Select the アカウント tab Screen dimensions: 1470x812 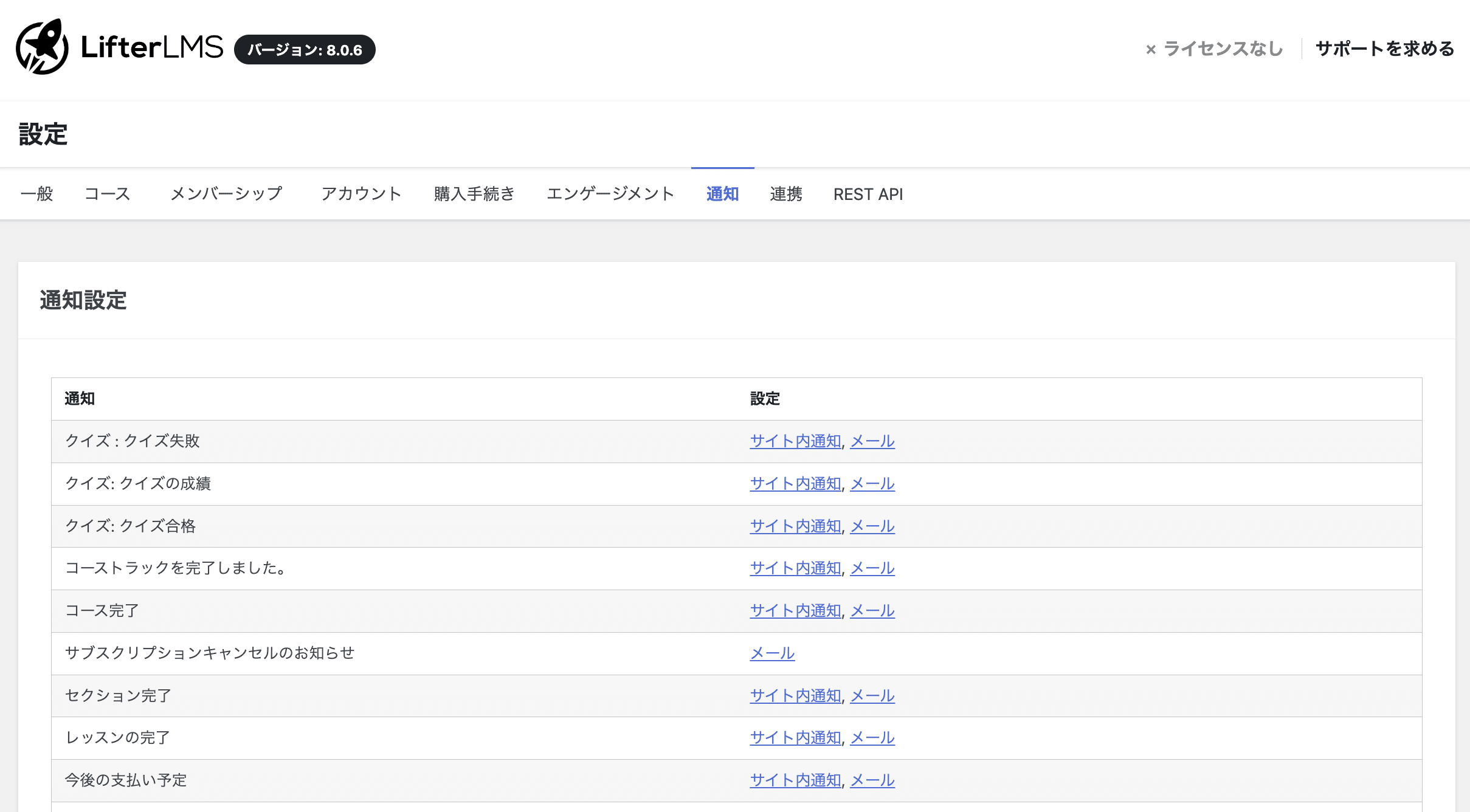coord(361,194)
